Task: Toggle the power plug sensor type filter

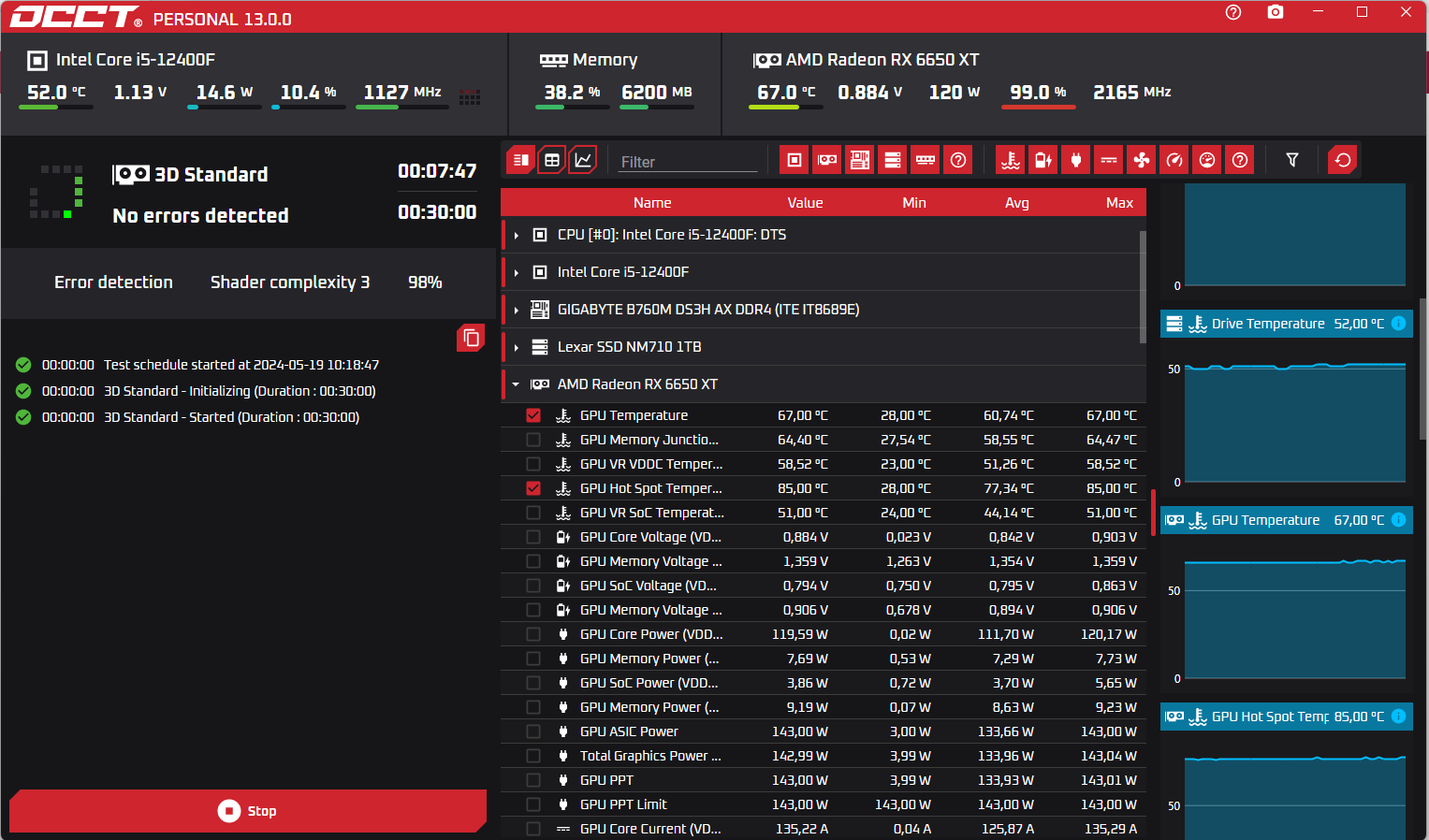Action: 1076,160
